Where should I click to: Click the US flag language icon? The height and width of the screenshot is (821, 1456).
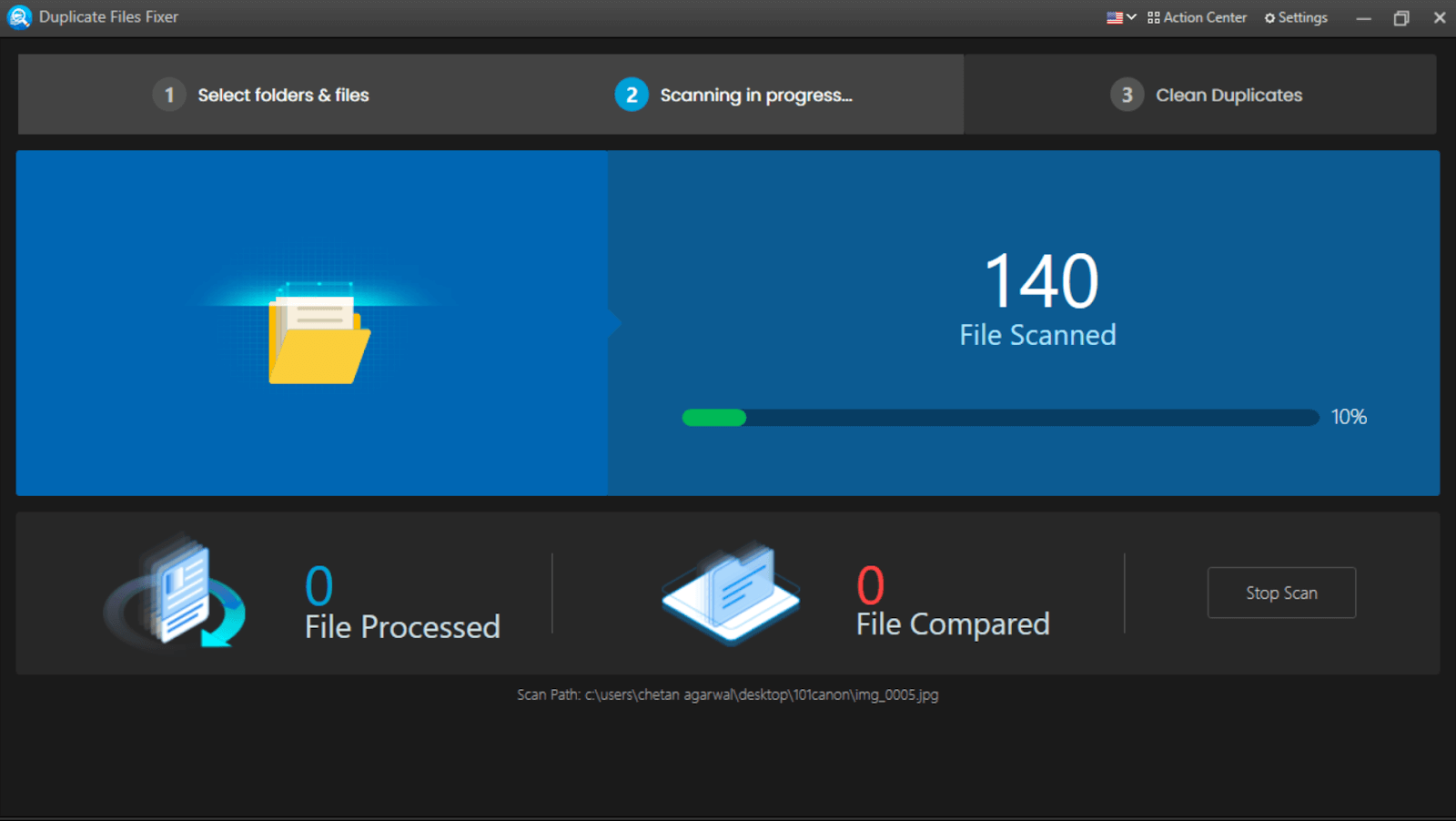click(x=1114, y=16)
